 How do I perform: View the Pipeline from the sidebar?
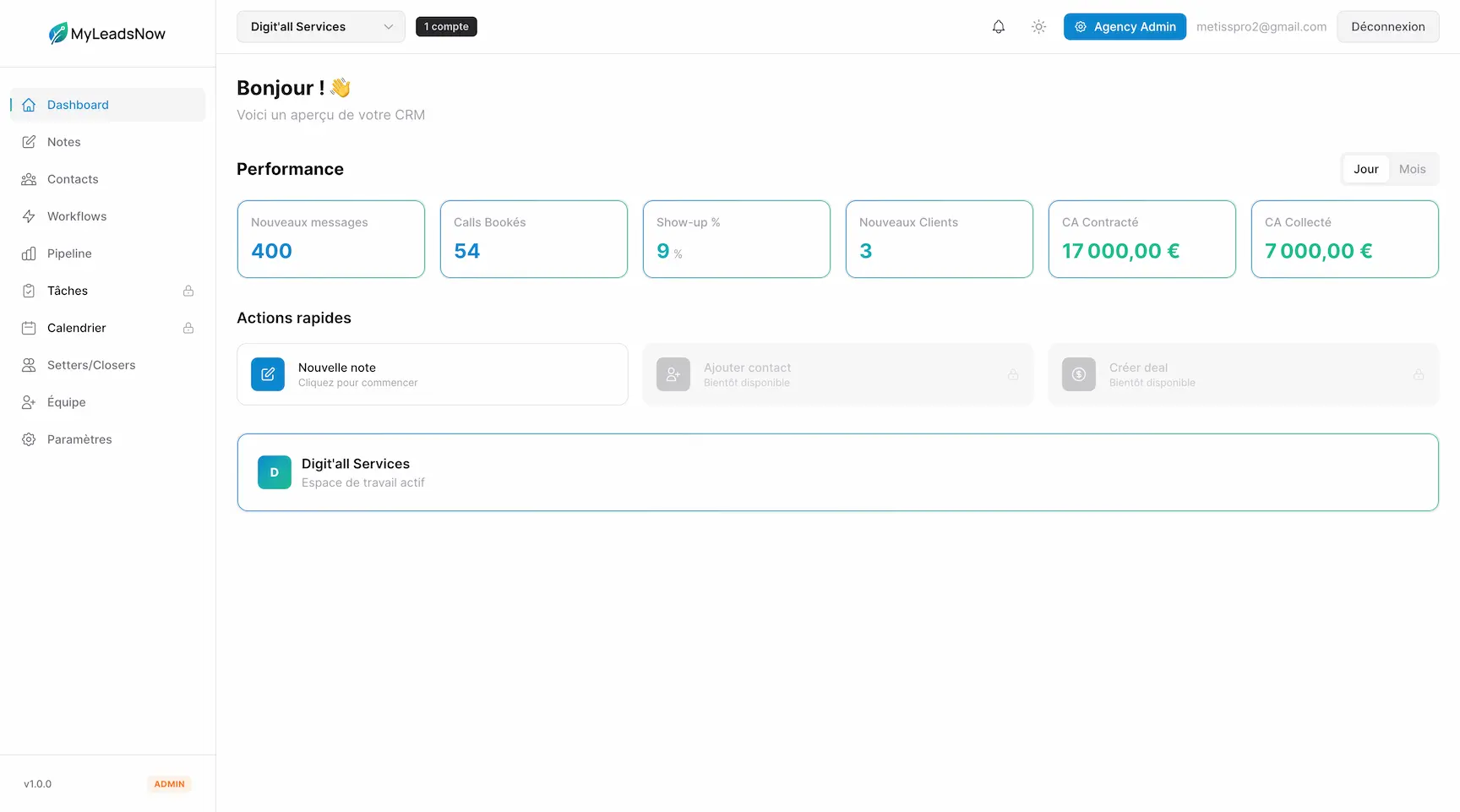click(x=68, y=253)
